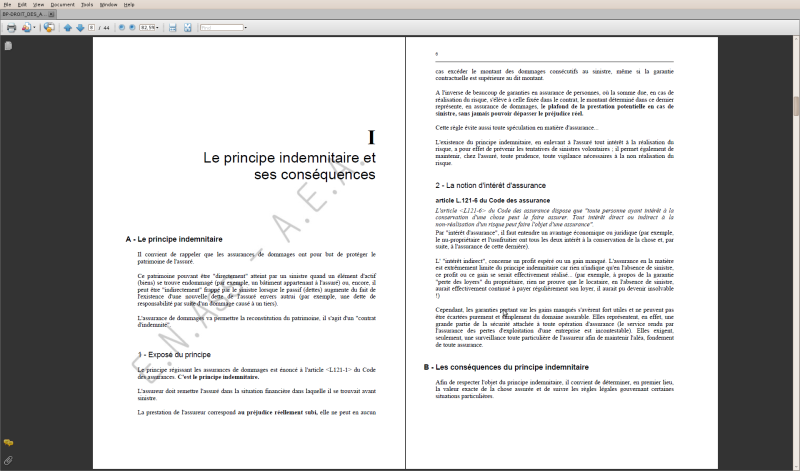Open the View menu
Screen dimensions: 800x471
[x=39, y=5]
